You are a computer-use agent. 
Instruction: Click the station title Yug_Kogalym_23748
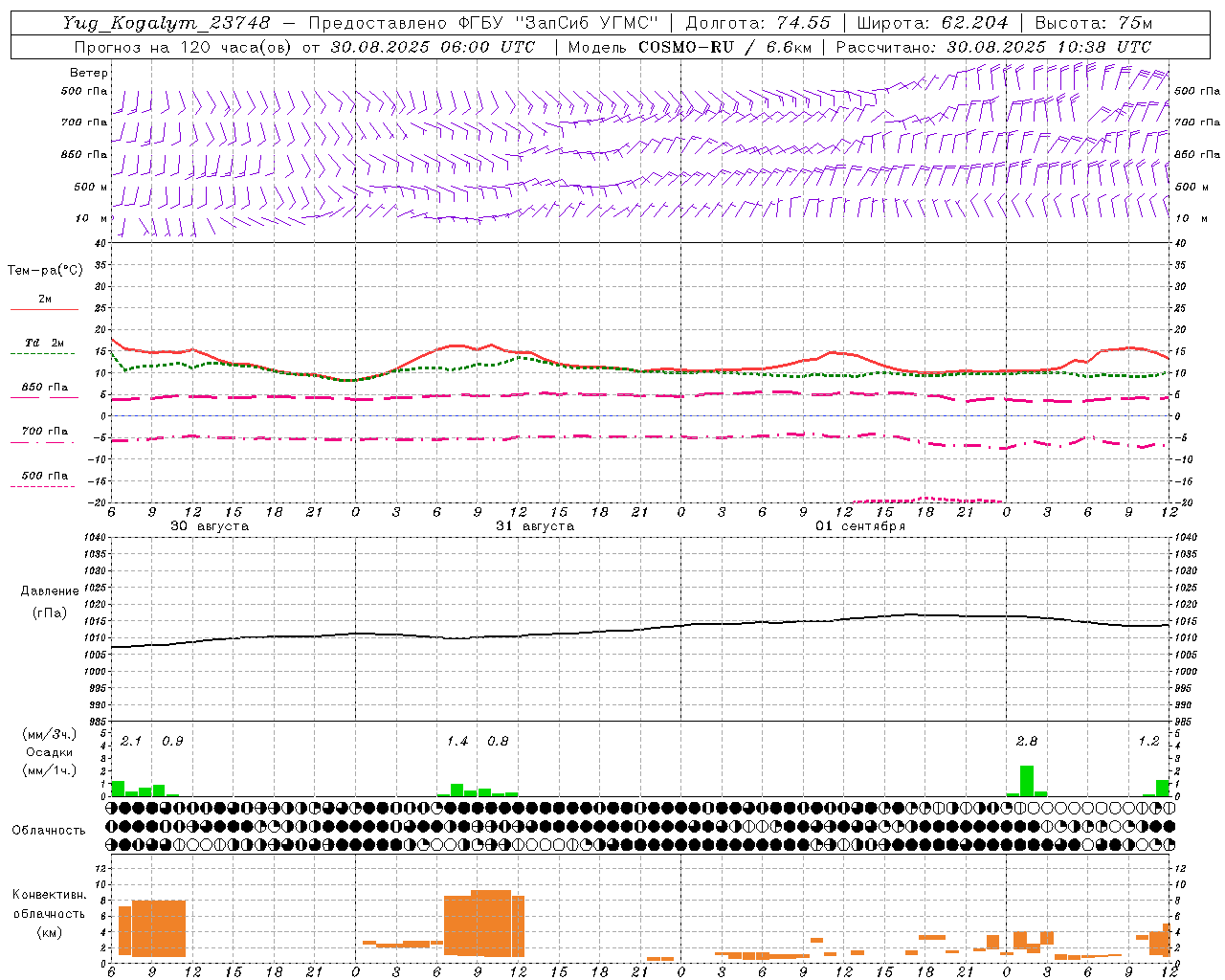pyautogui.click(x=167, y=23)
